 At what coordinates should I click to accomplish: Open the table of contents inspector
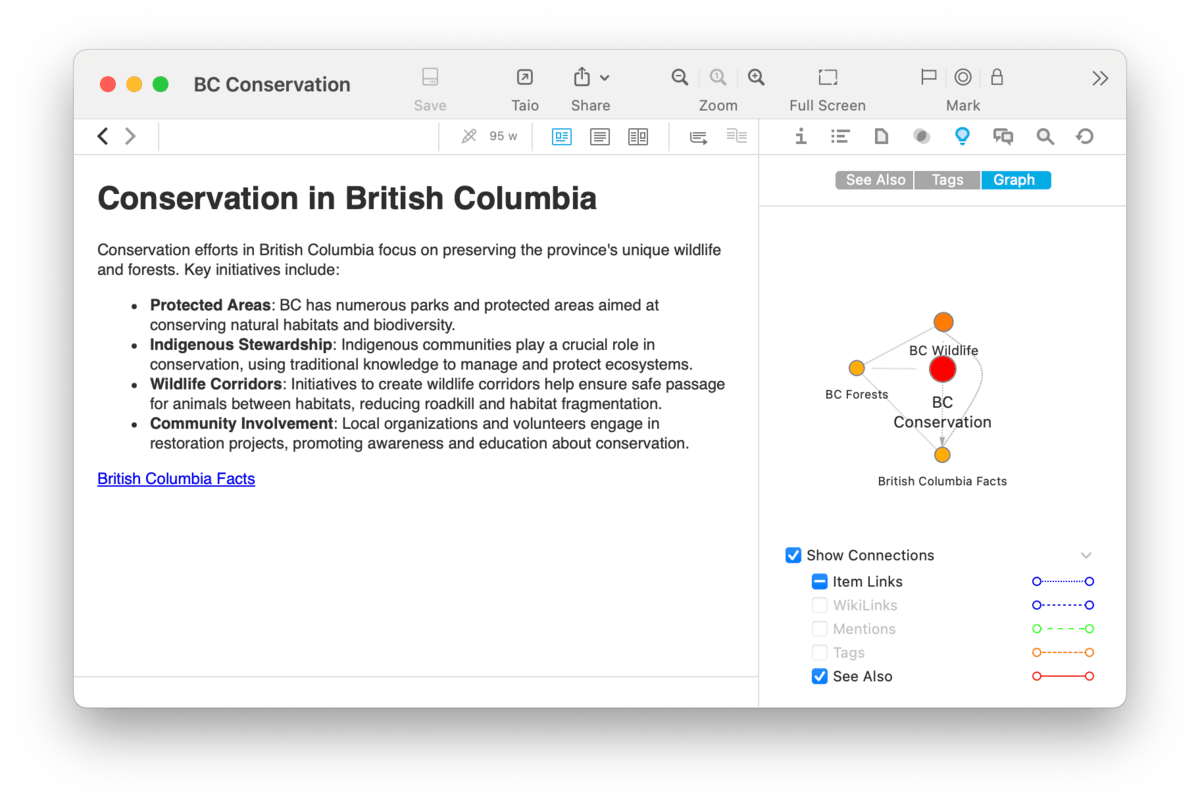coord(840,137)
